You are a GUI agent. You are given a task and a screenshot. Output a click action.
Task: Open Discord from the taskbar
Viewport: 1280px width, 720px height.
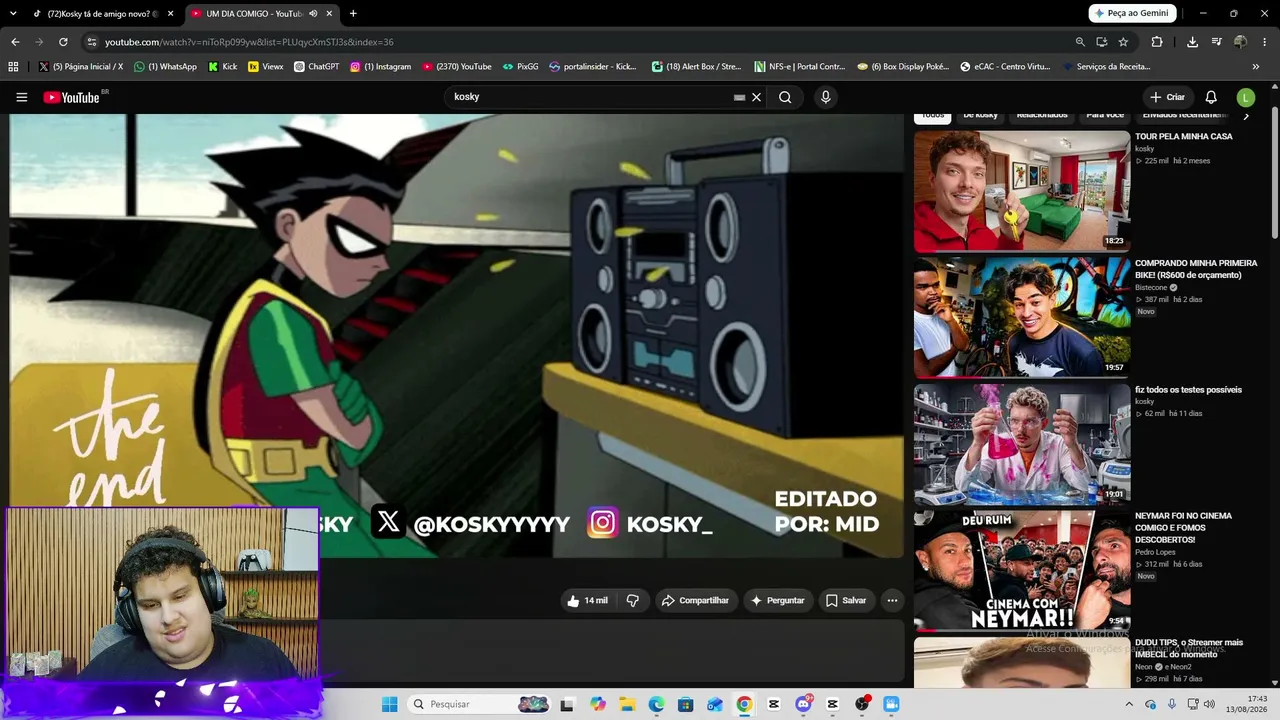[x=803, y=704]
